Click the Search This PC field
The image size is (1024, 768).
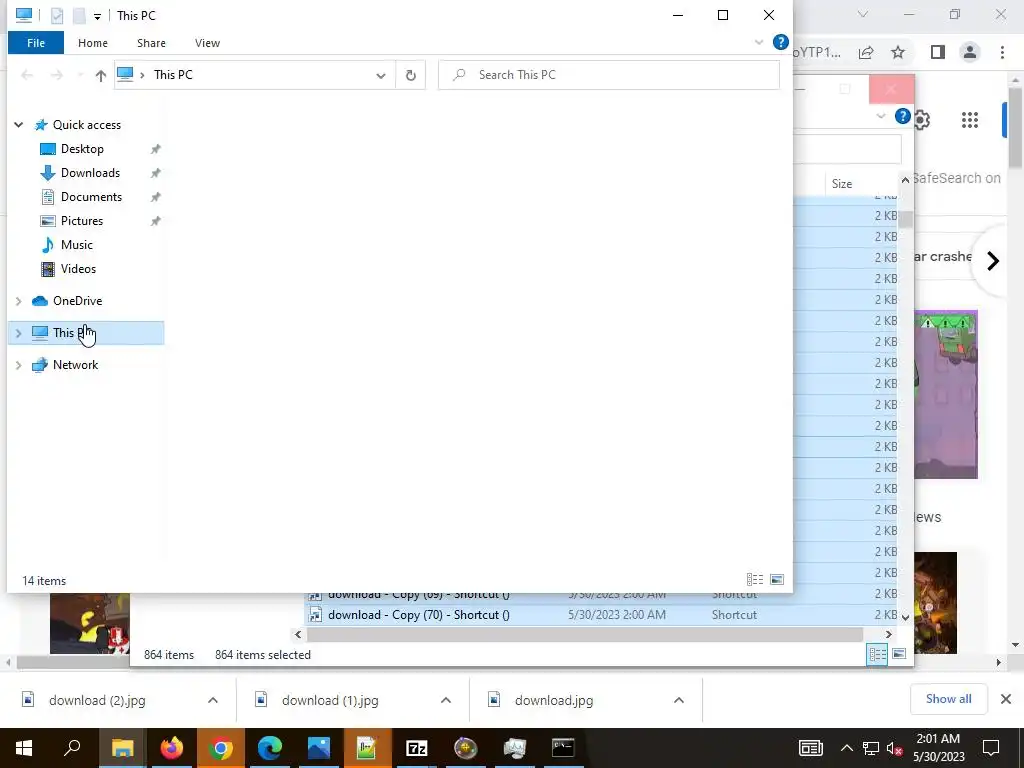pyautogui.click(x=609, y=75)
